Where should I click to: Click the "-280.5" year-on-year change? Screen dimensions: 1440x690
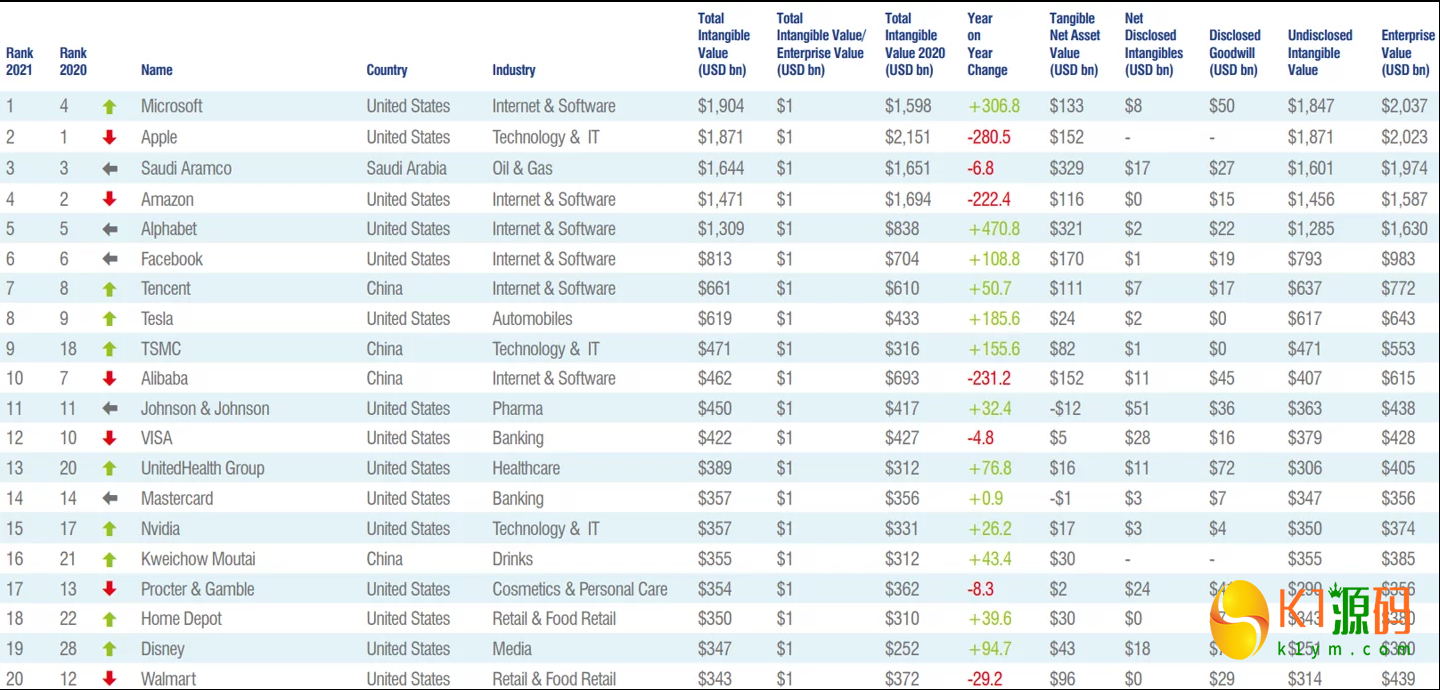coord(990,137)
